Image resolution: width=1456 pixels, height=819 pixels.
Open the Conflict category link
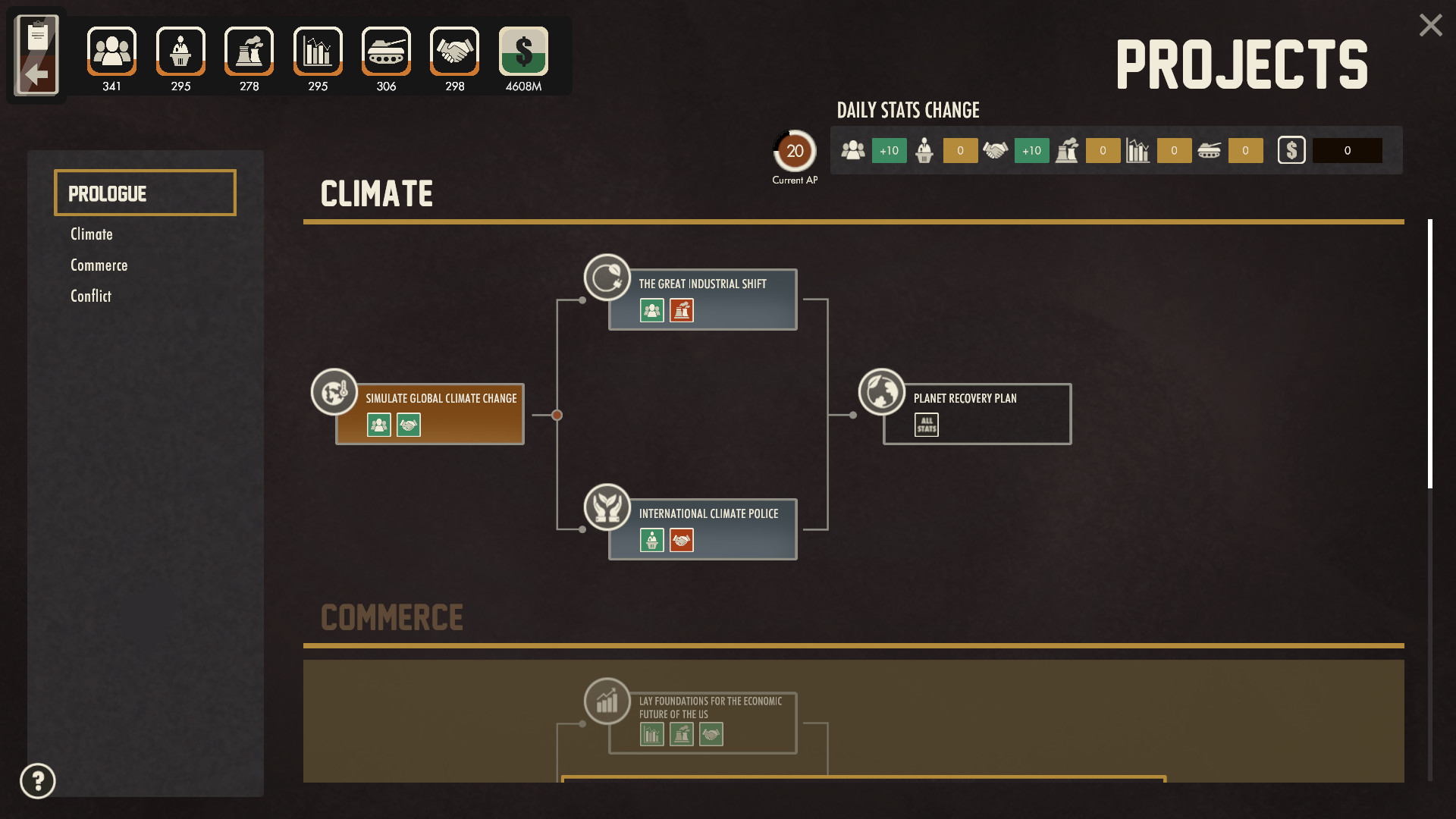(91, 295)
